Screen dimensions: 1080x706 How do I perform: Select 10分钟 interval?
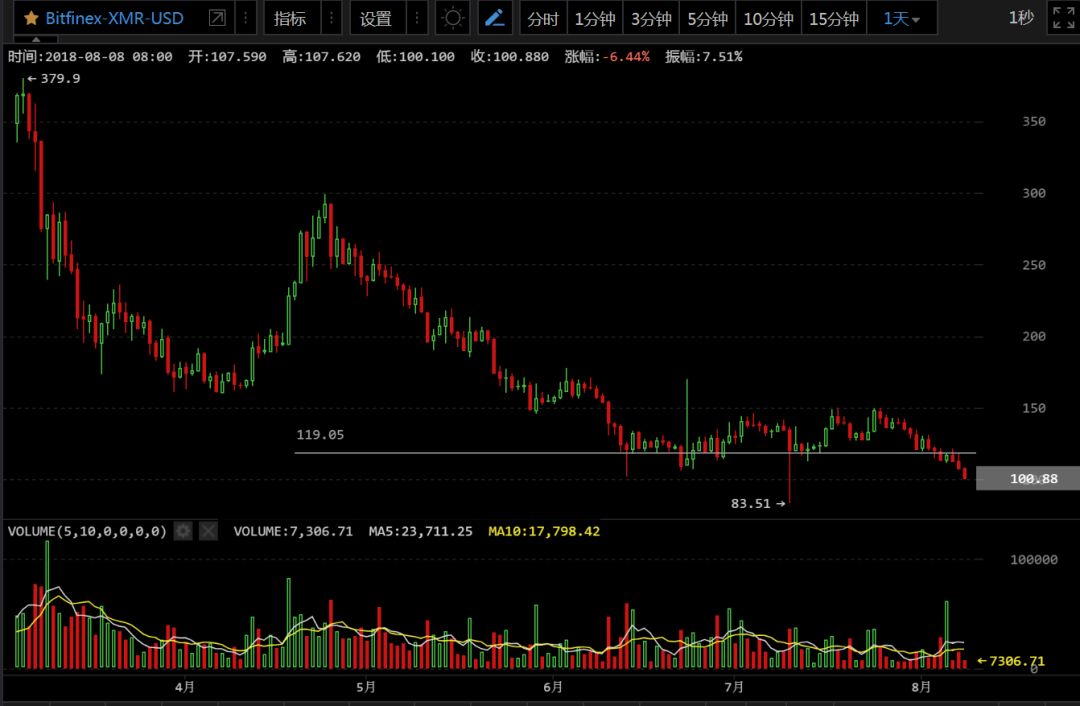pos(768,19)
